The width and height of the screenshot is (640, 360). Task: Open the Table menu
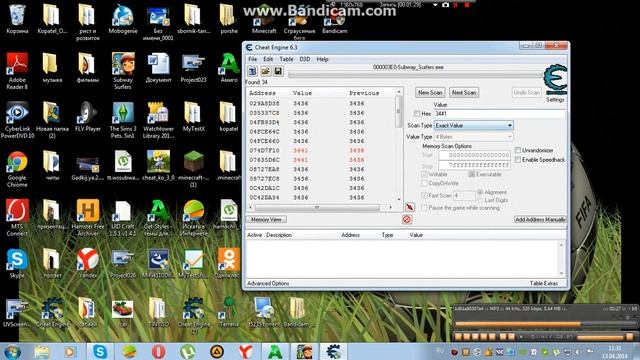click(286, 59)
